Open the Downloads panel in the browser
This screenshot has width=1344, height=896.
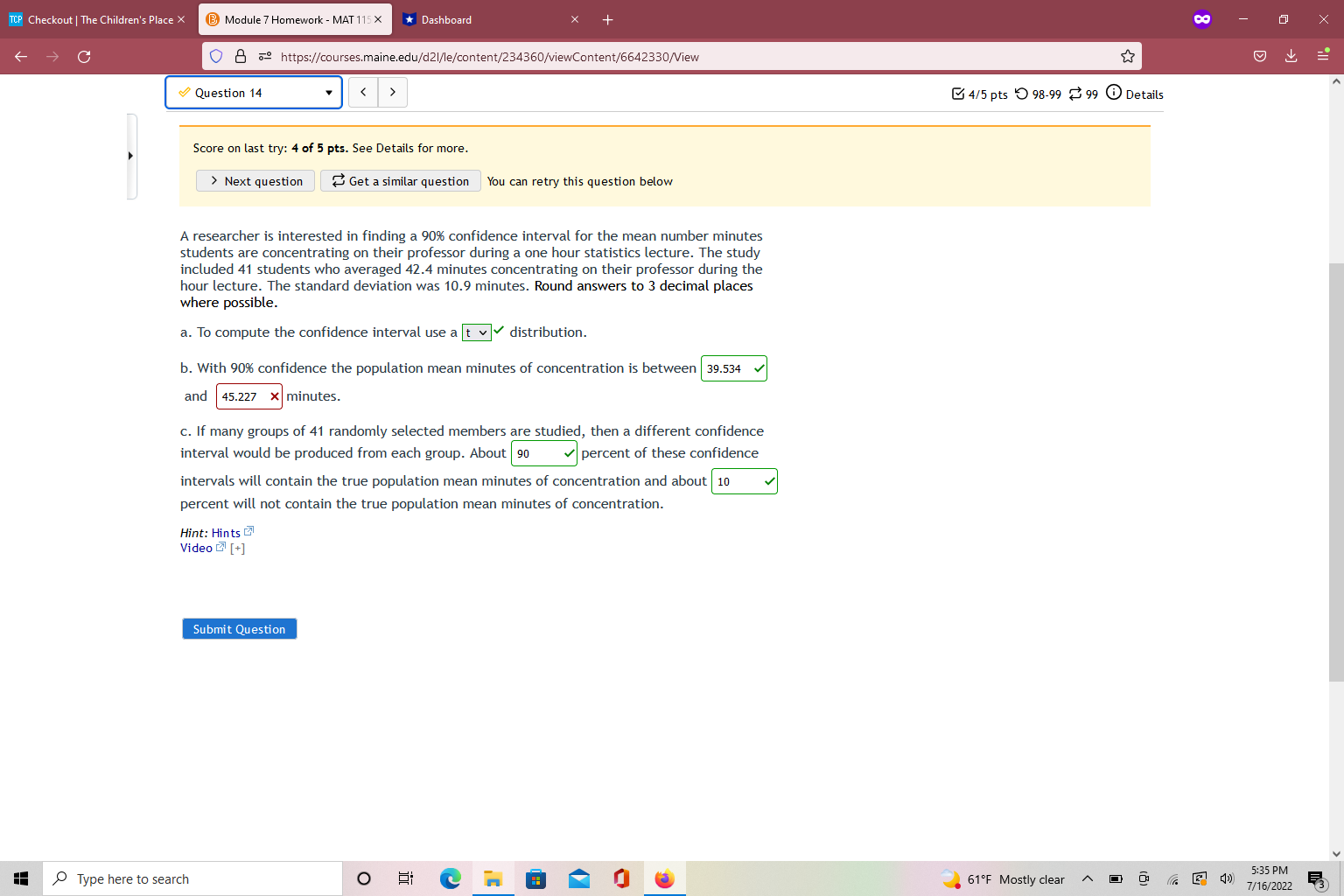pos(1291,55)
